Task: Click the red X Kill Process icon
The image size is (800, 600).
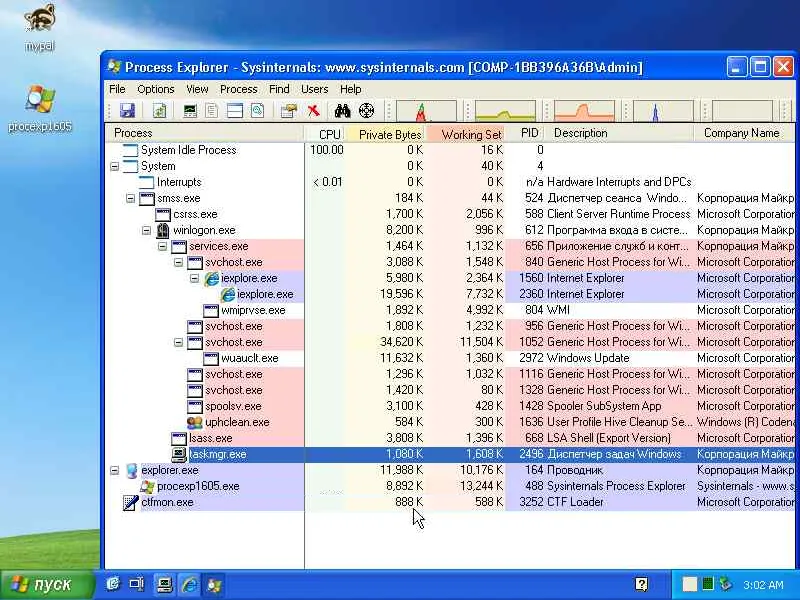Action: 313,110
